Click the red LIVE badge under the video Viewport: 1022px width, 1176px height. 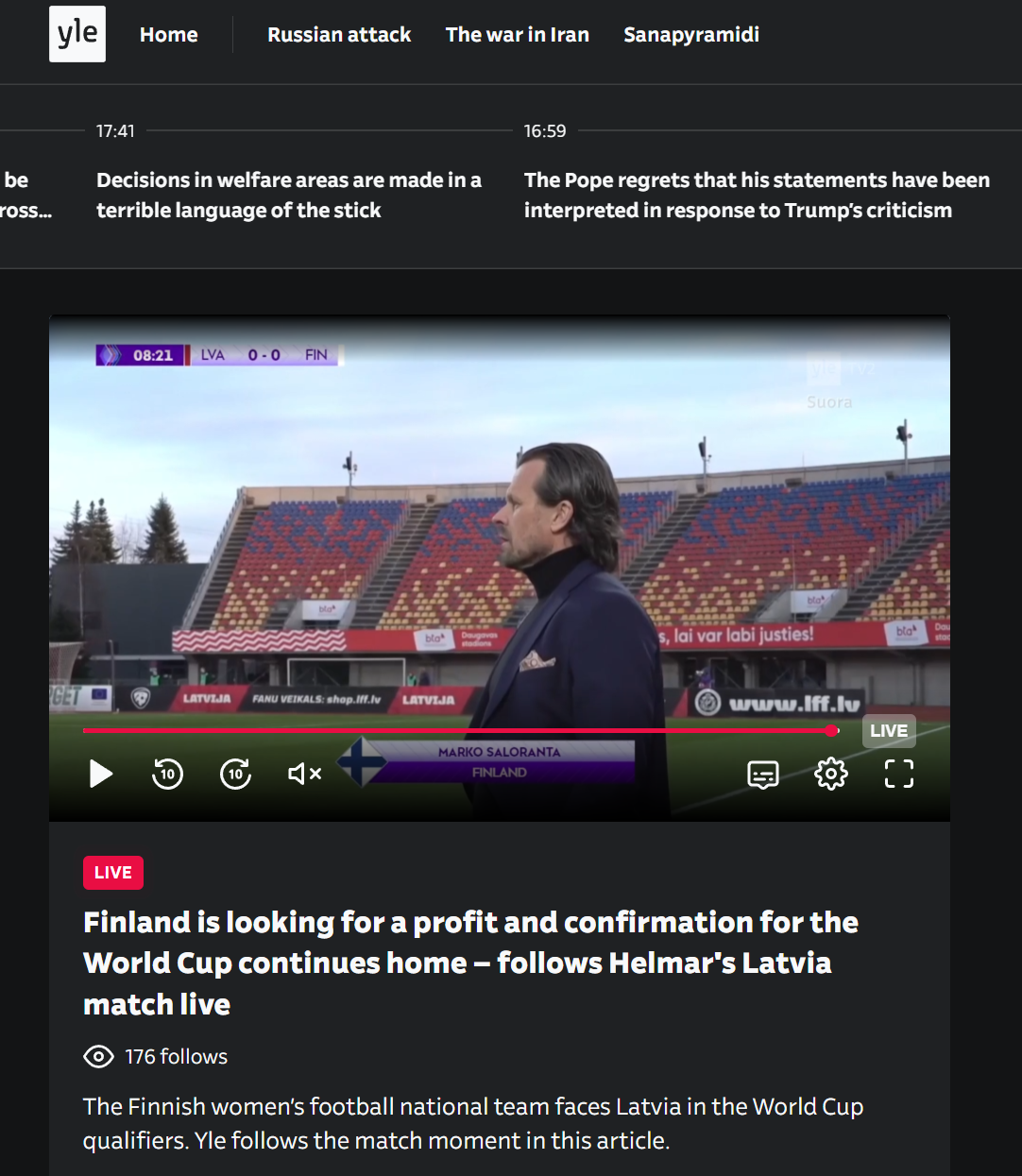click(113, 873)
